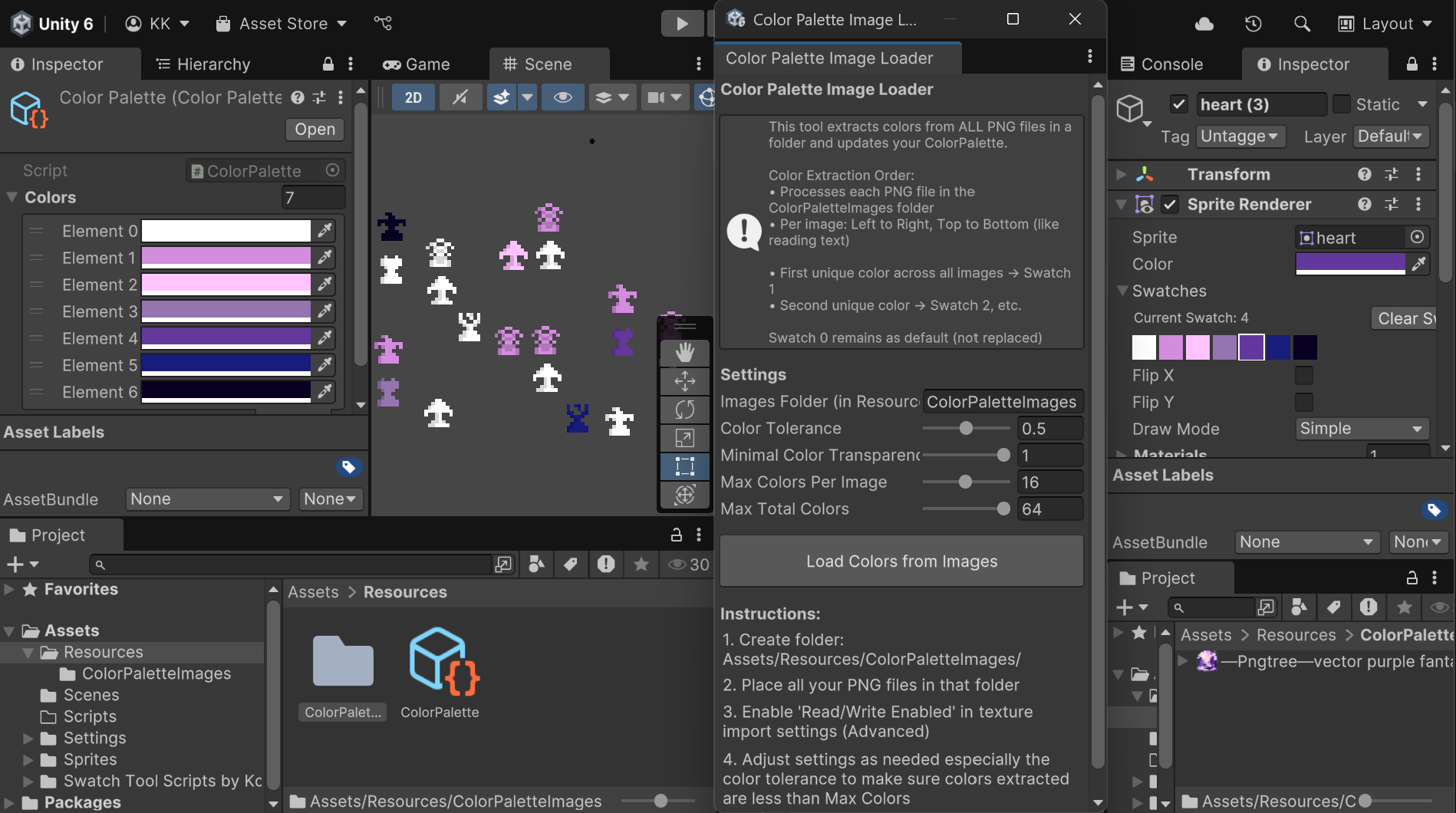This screenshot has height=813, width=1456.
Task: Toggle the Static checkbox
Action: point(1342,104)
